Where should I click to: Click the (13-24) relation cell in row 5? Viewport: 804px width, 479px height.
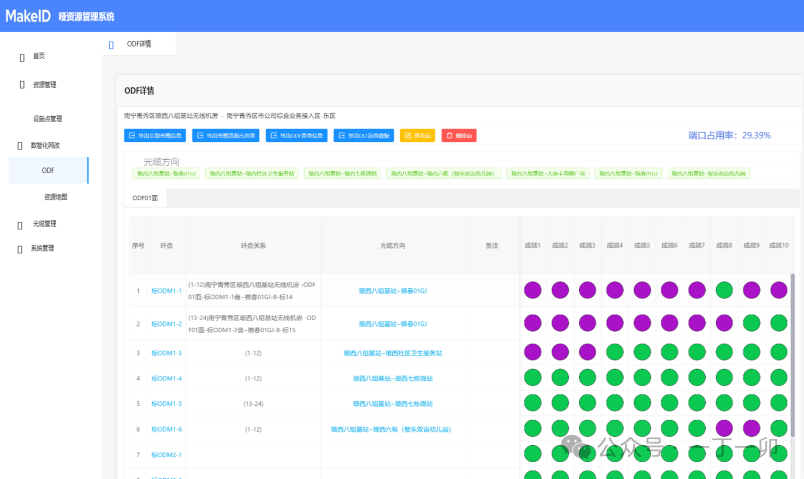[x=253, y=404]
